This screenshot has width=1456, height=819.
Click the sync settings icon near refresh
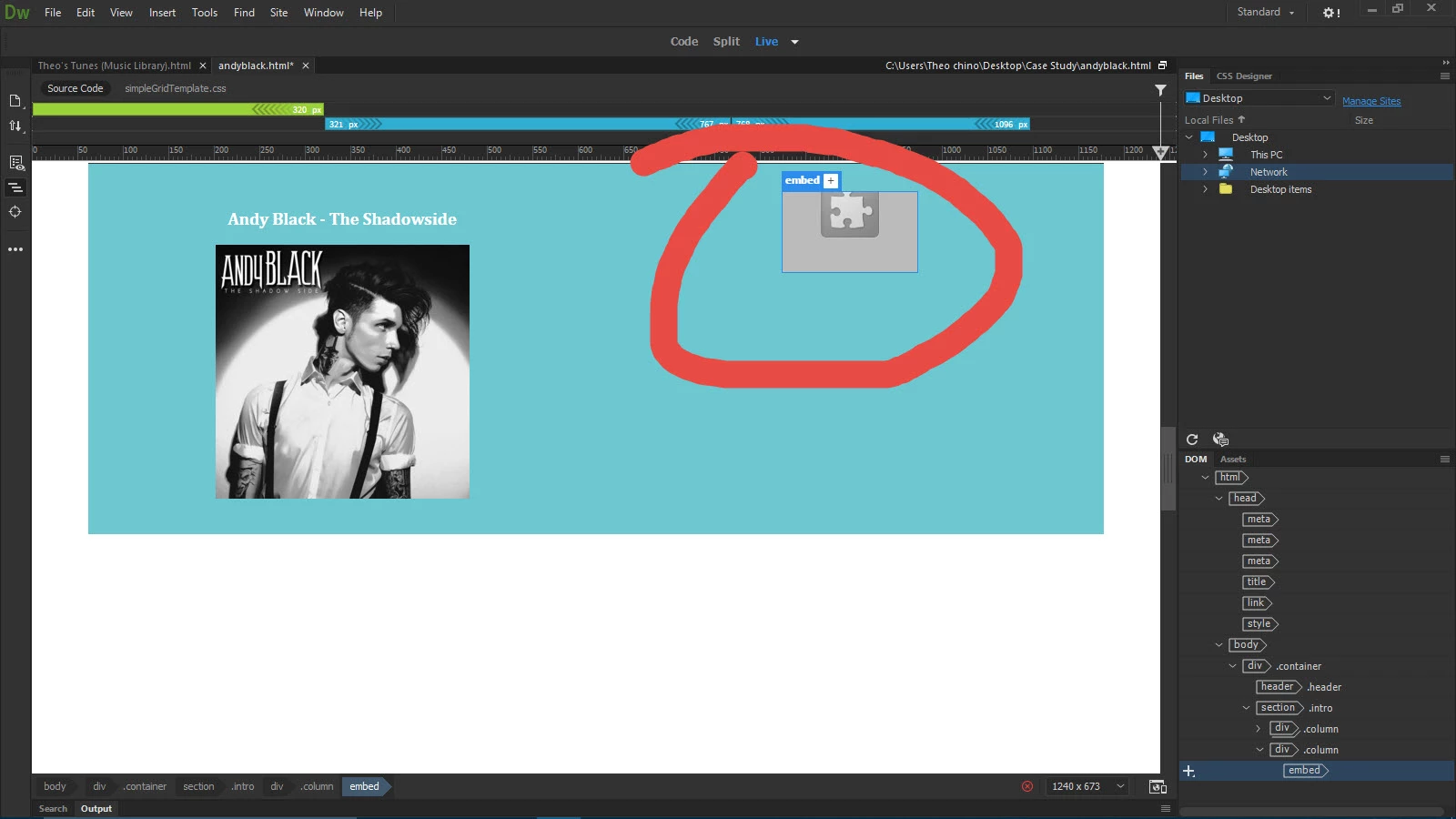click(1220, 440)
